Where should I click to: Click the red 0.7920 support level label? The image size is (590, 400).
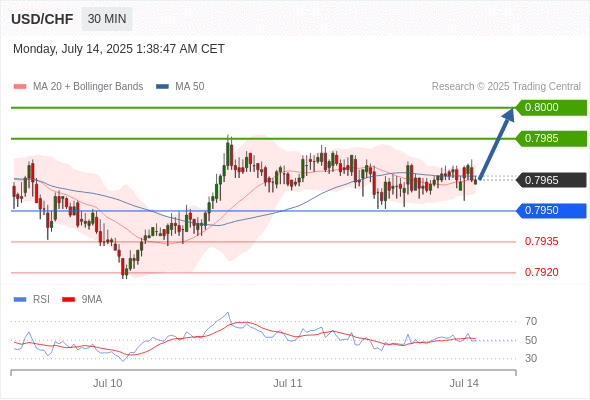click(541, 272)
